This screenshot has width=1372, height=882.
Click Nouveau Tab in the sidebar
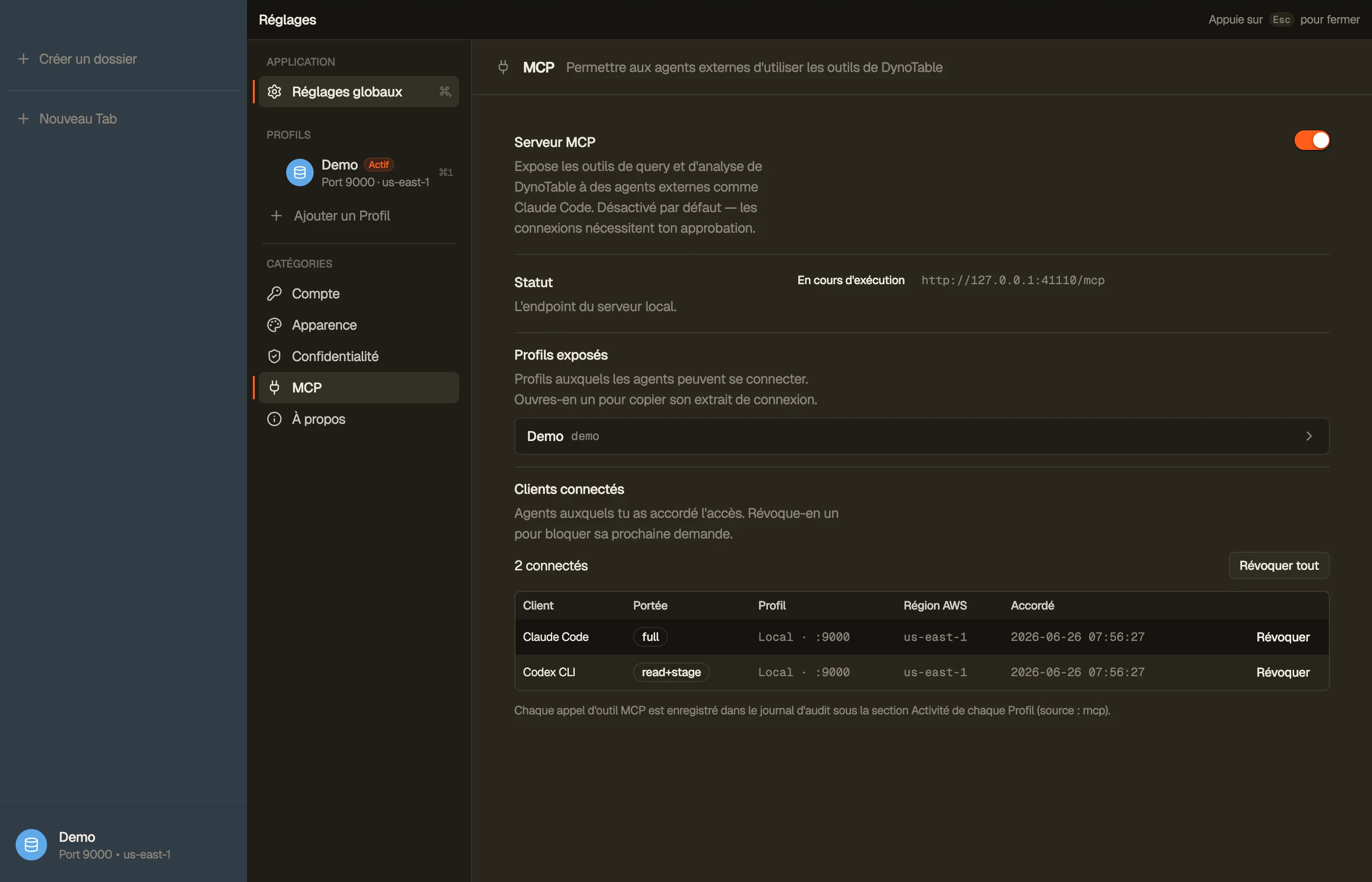point(78,119)
